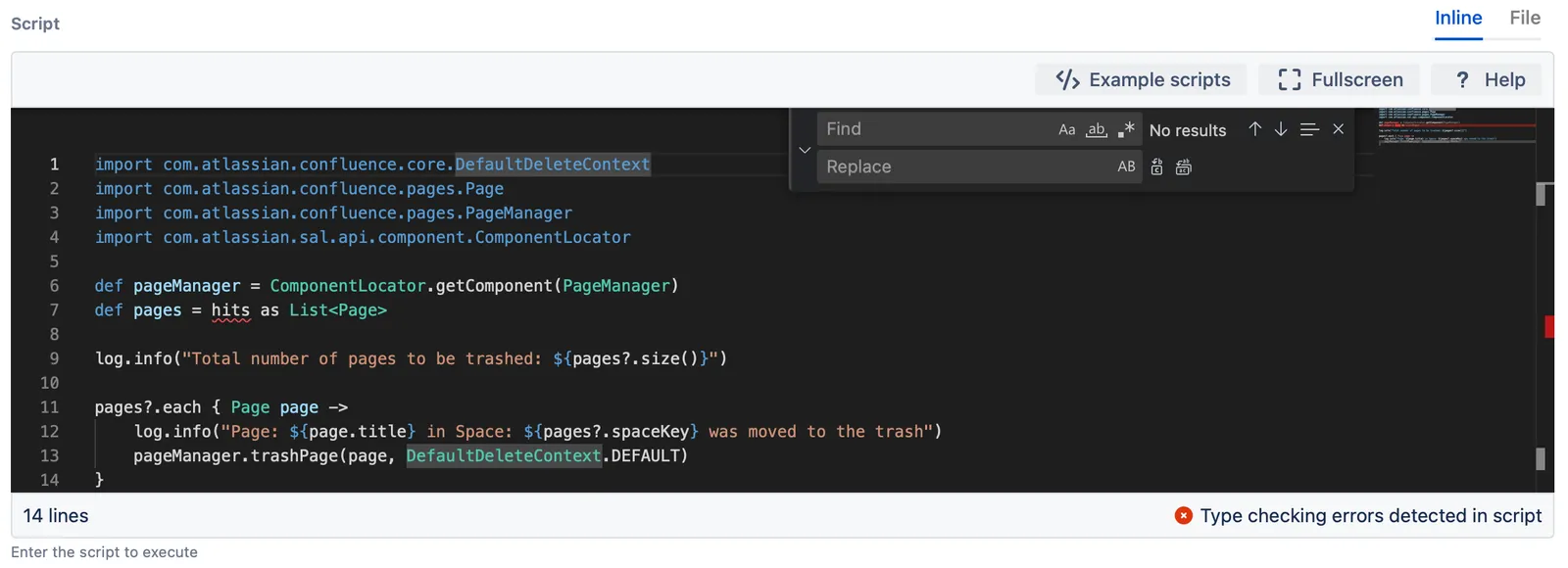Click the "No results" text
Screen dimensions: 1568x568
(1188, 130)
